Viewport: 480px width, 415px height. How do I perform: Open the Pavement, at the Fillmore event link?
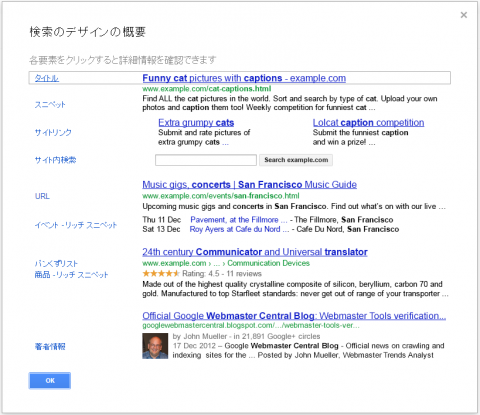[239, 220]
